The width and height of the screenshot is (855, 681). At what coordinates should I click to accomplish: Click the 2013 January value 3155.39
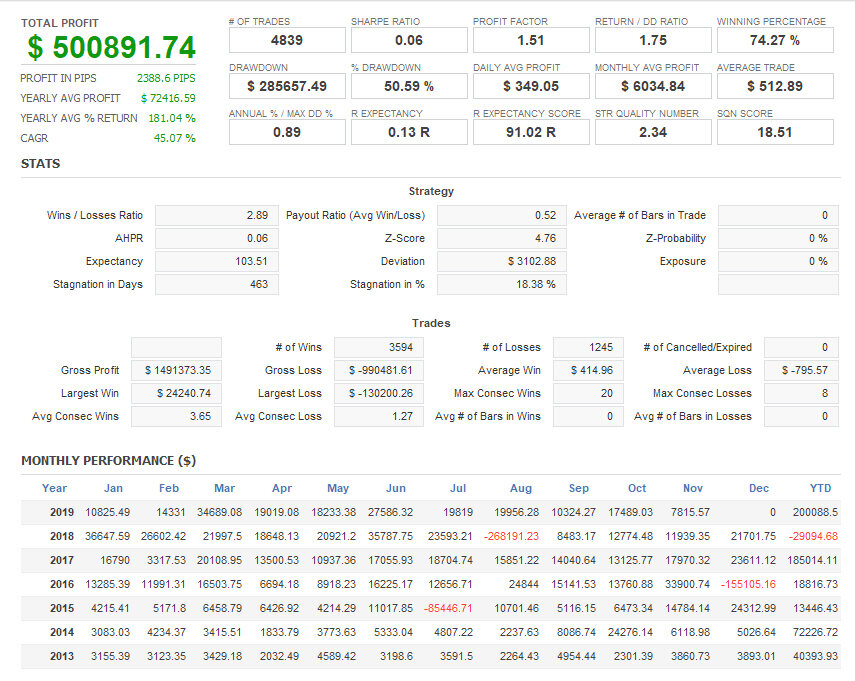point(111,656)
